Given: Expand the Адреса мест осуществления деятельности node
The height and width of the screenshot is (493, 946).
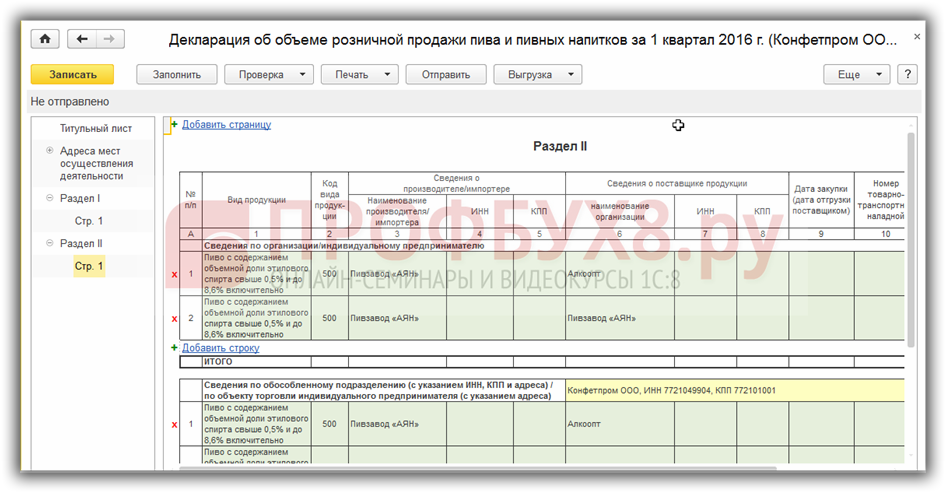Looking at the screenshot, I should [50, 151].
